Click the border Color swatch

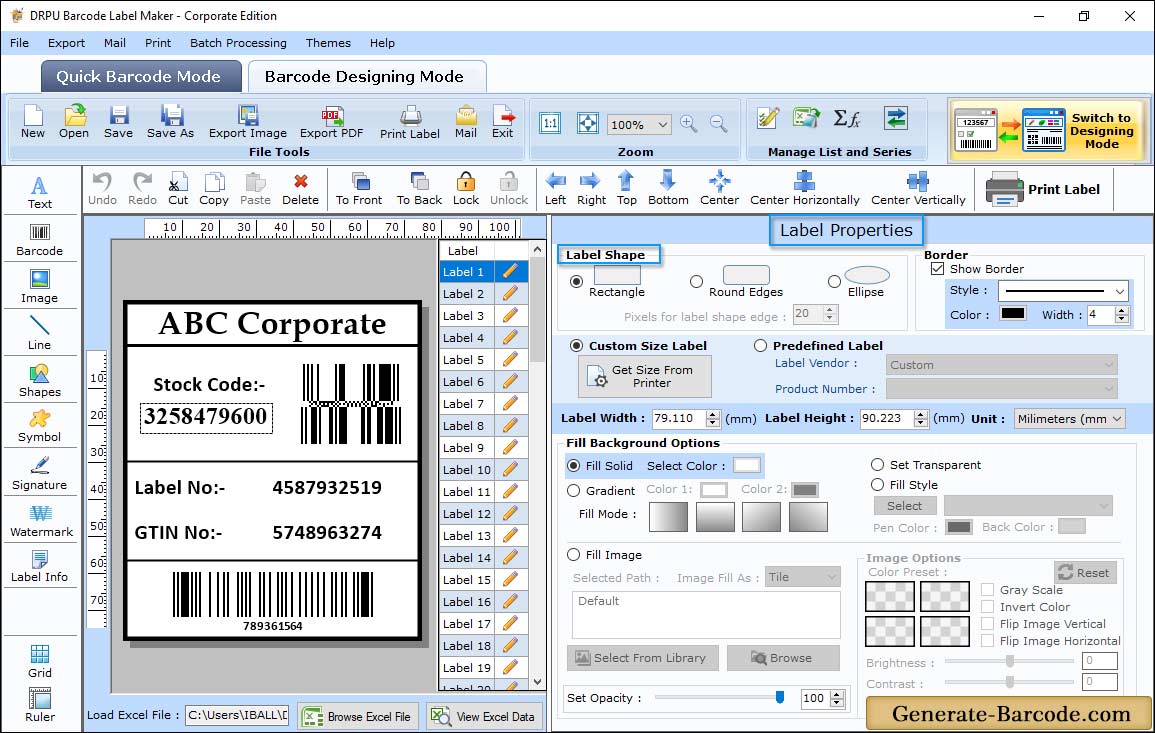(1012, 314)
